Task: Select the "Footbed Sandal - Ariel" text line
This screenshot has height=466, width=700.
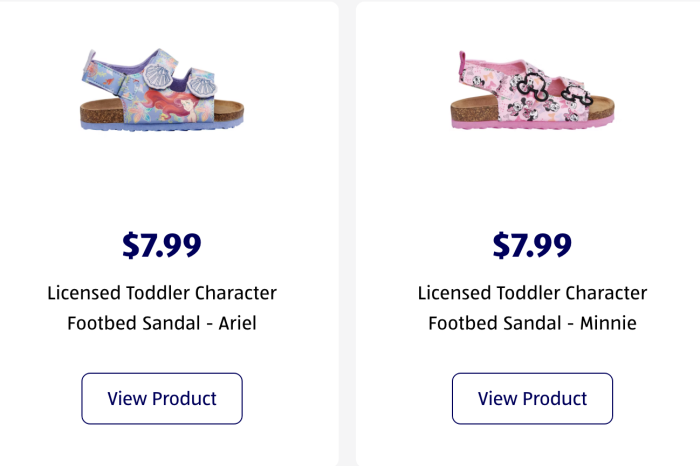Action: pos(162,323)
